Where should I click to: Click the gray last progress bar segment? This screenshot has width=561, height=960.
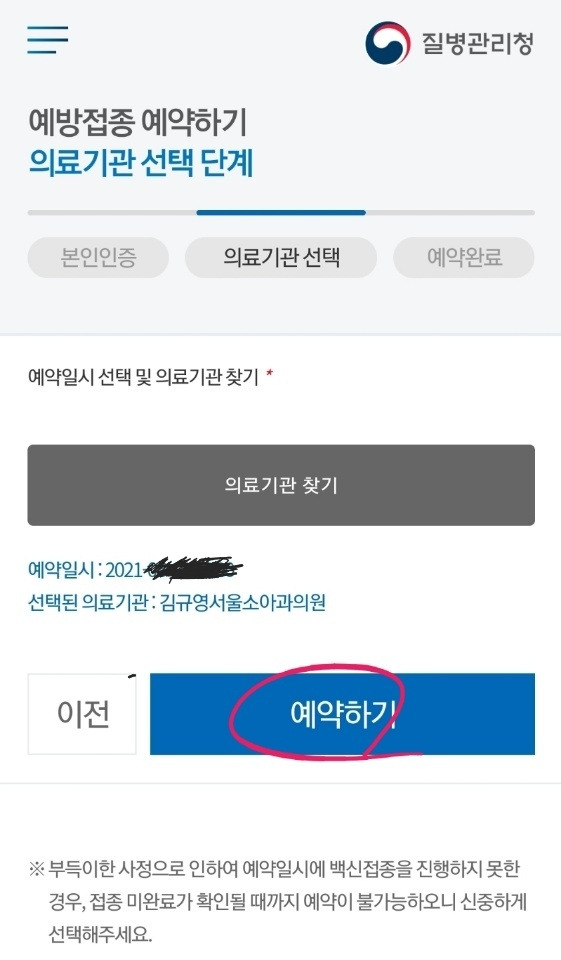click(450, 212)
